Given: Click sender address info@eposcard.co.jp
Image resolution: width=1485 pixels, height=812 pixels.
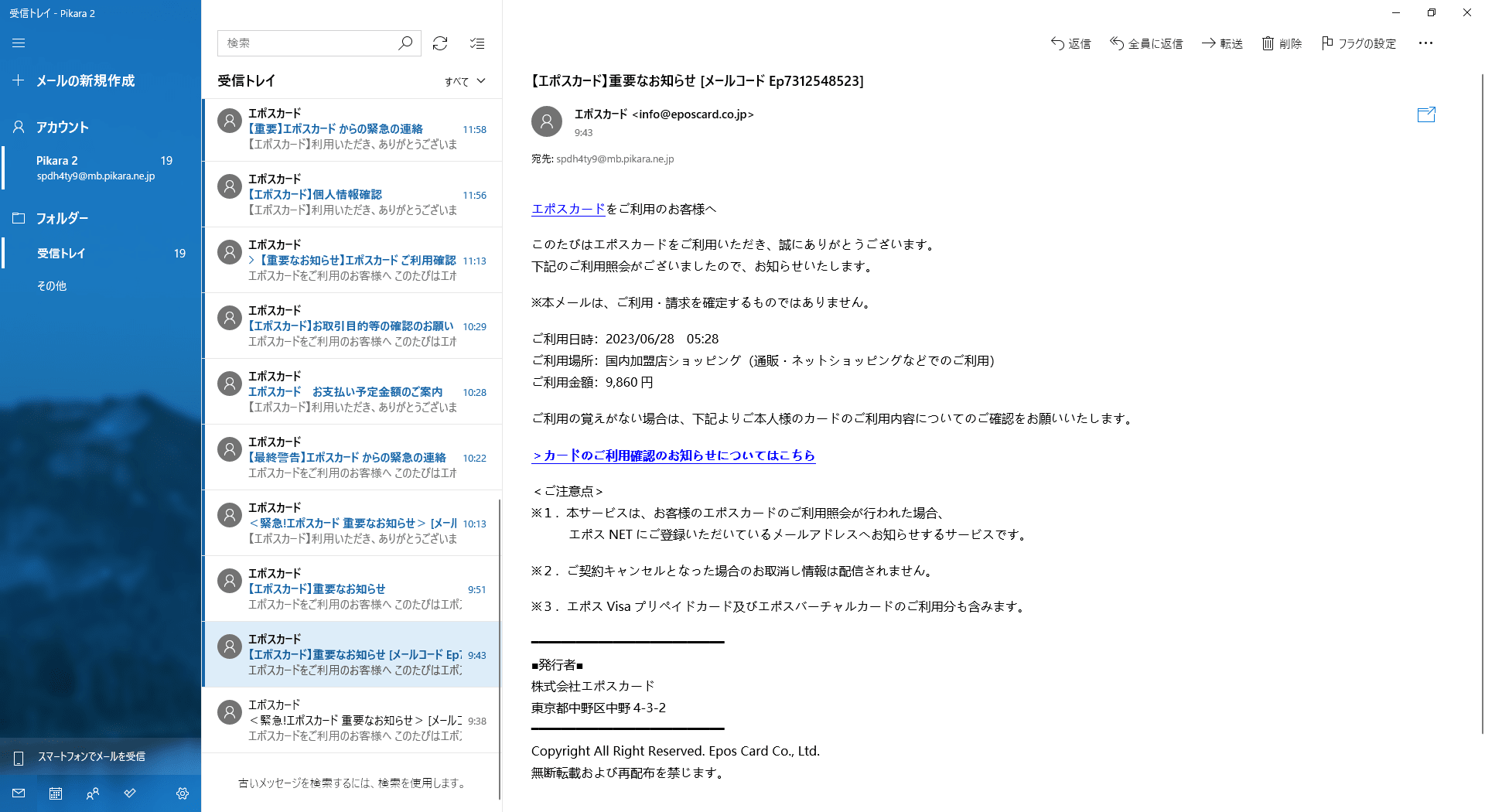Looking at the screenshot, I should click(x=693, y=114).
